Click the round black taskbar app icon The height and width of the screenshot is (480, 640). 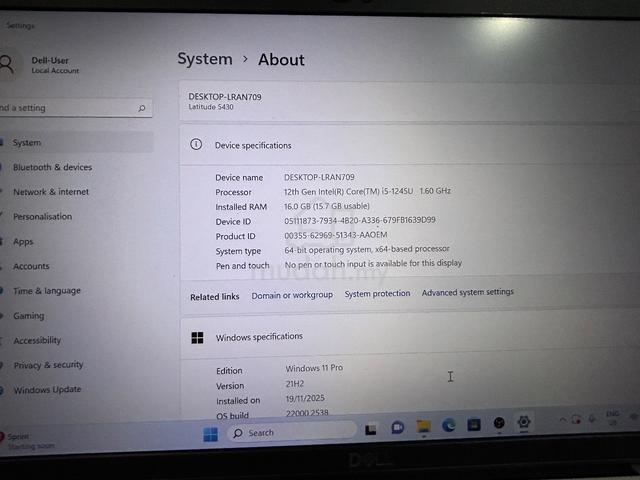click(x=499, y=423)
